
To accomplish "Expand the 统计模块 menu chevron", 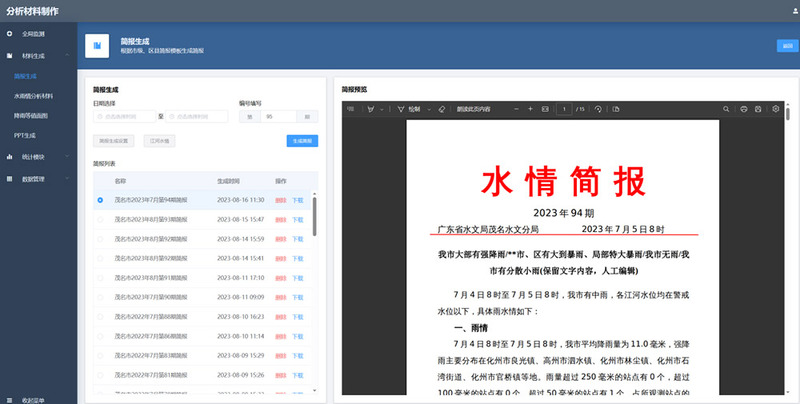I will pos(67,157).
